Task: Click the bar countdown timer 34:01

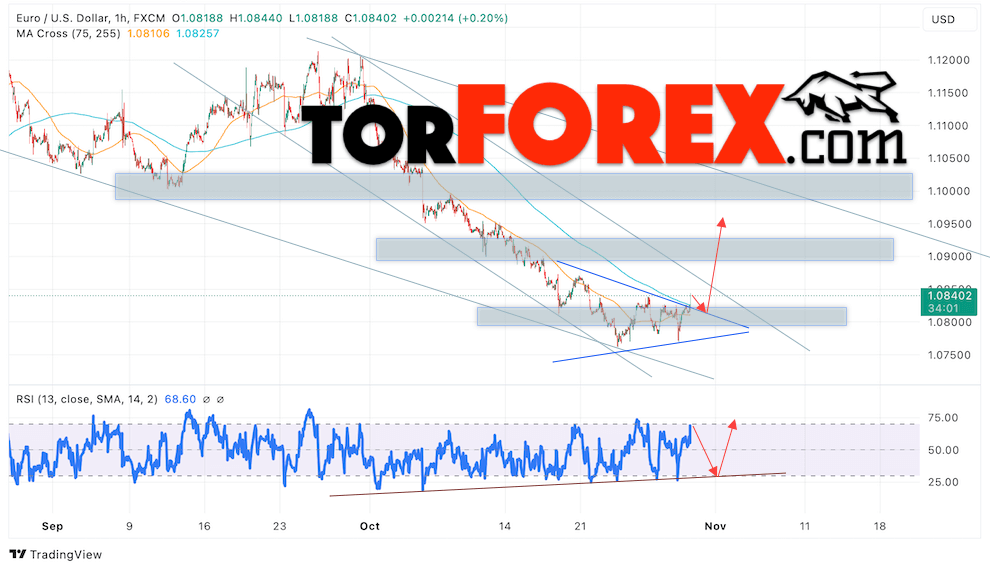Action: click(943, 309)
